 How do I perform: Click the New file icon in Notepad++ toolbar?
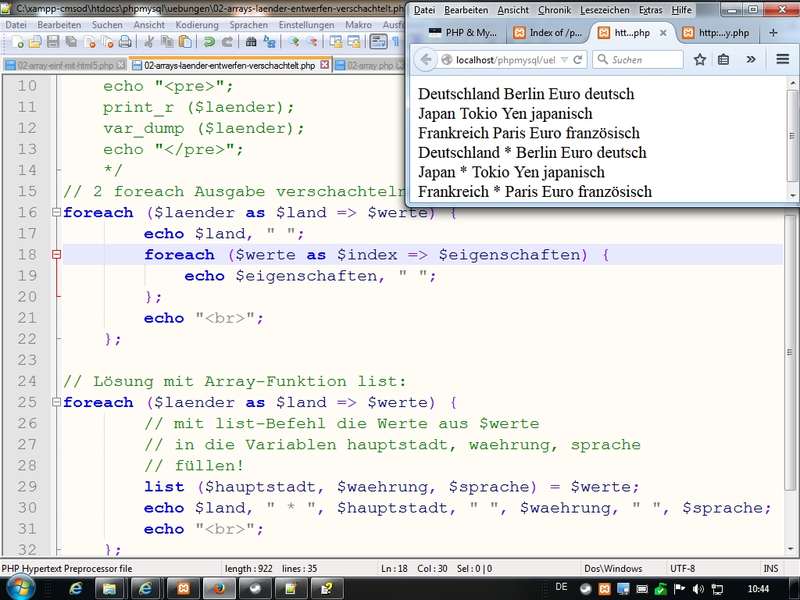pos(17,42)
